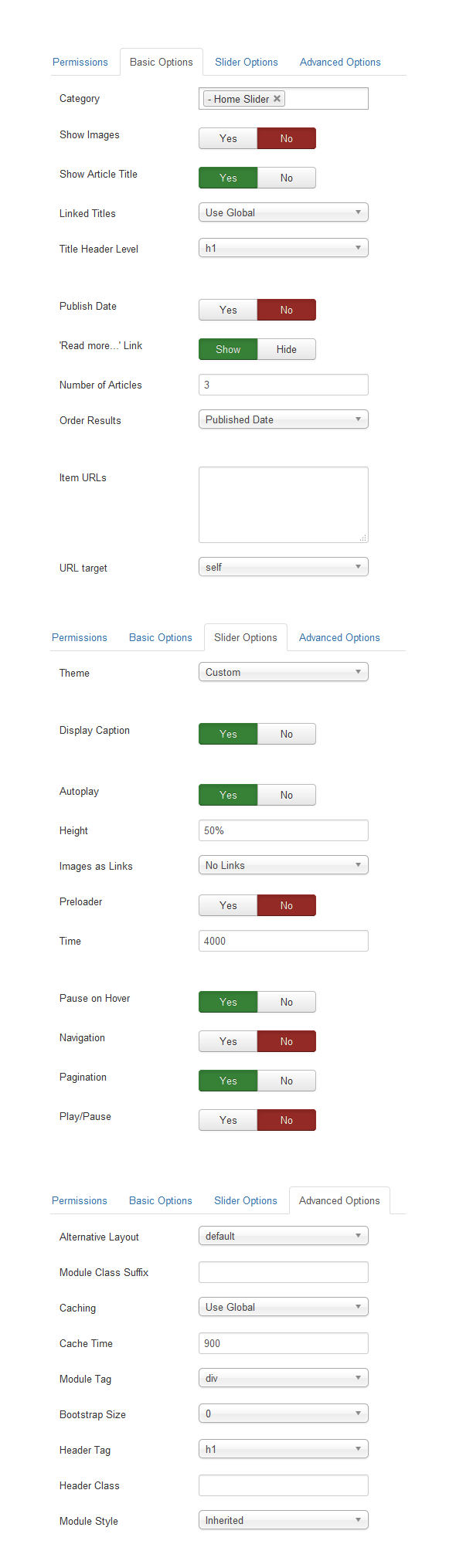Image resolution: width=456 pixels, height=1568 pixels.
Task: Open the Module Style dropdown
Action: [x=284, y=1520]
